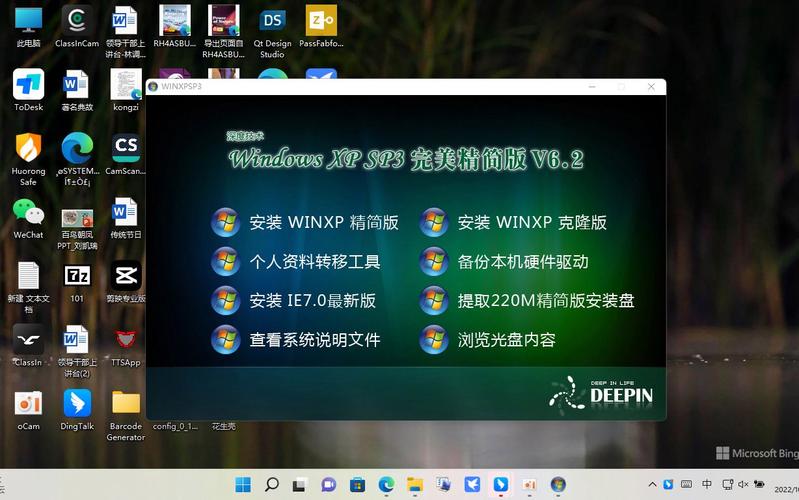Select the PassFabfo desktop icon
The image size is (799, 500).
(x=321, y=27)
